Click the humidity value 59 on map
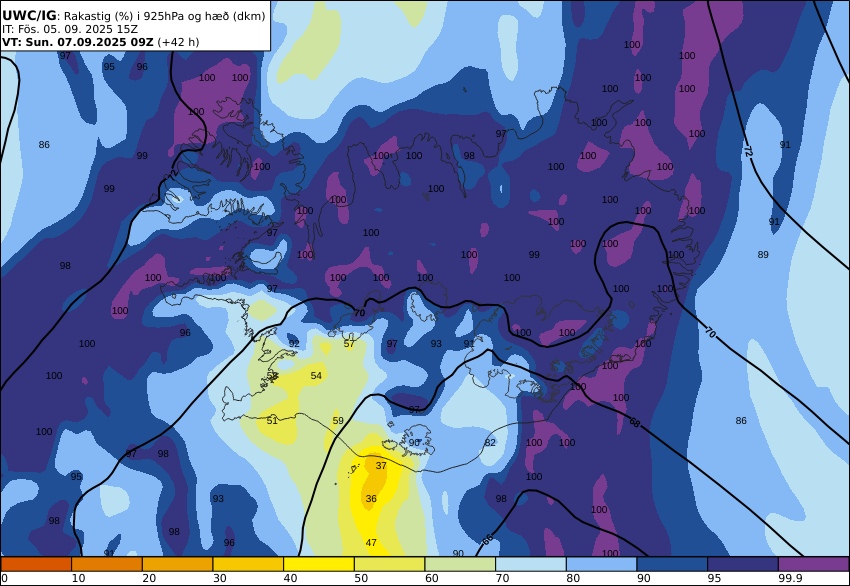The width and height of the screenshot is (850, 586). tap(338, 421)
